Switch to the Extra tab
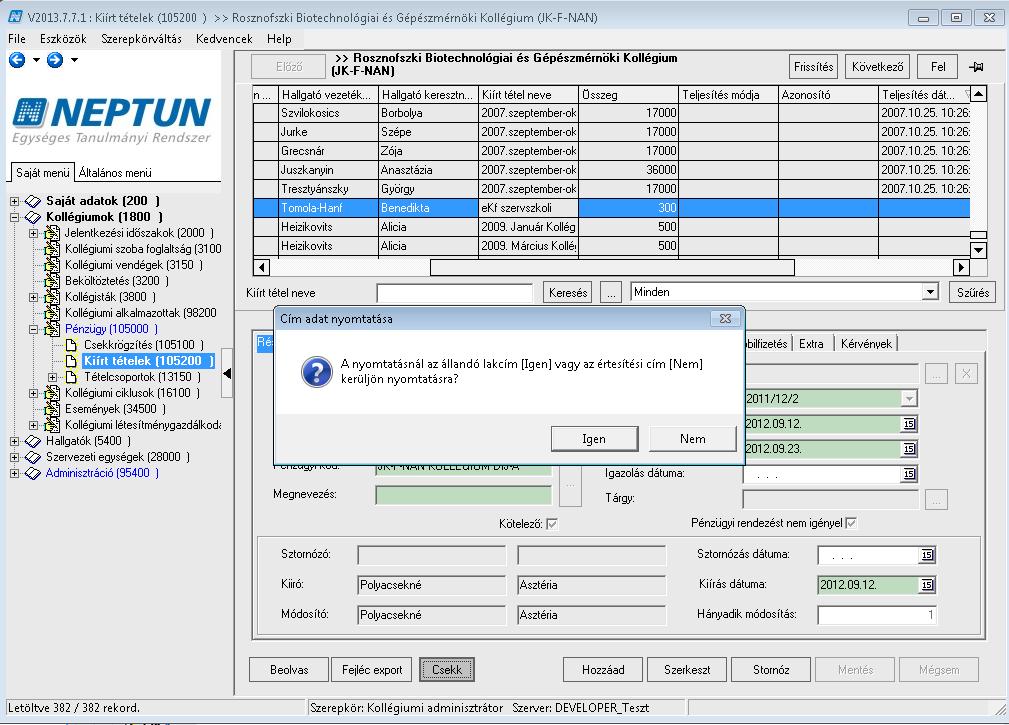 [811, 344]
